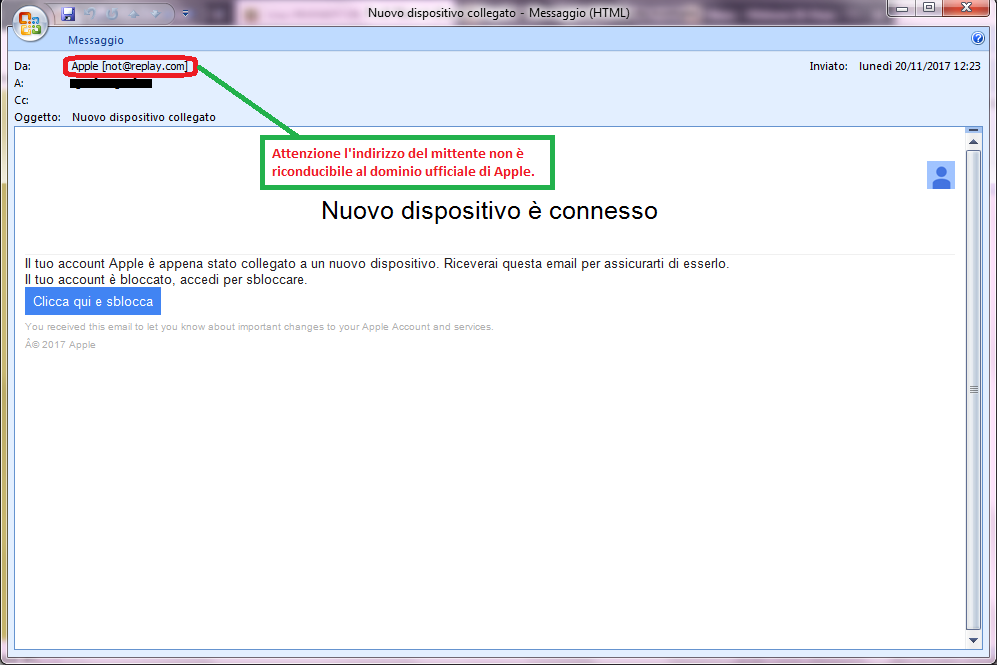This screenshot has height=665, width=997.
Task: Click the Redo icon in quick access toolbar
Action: pyautogui.click(x=112, y=13)
